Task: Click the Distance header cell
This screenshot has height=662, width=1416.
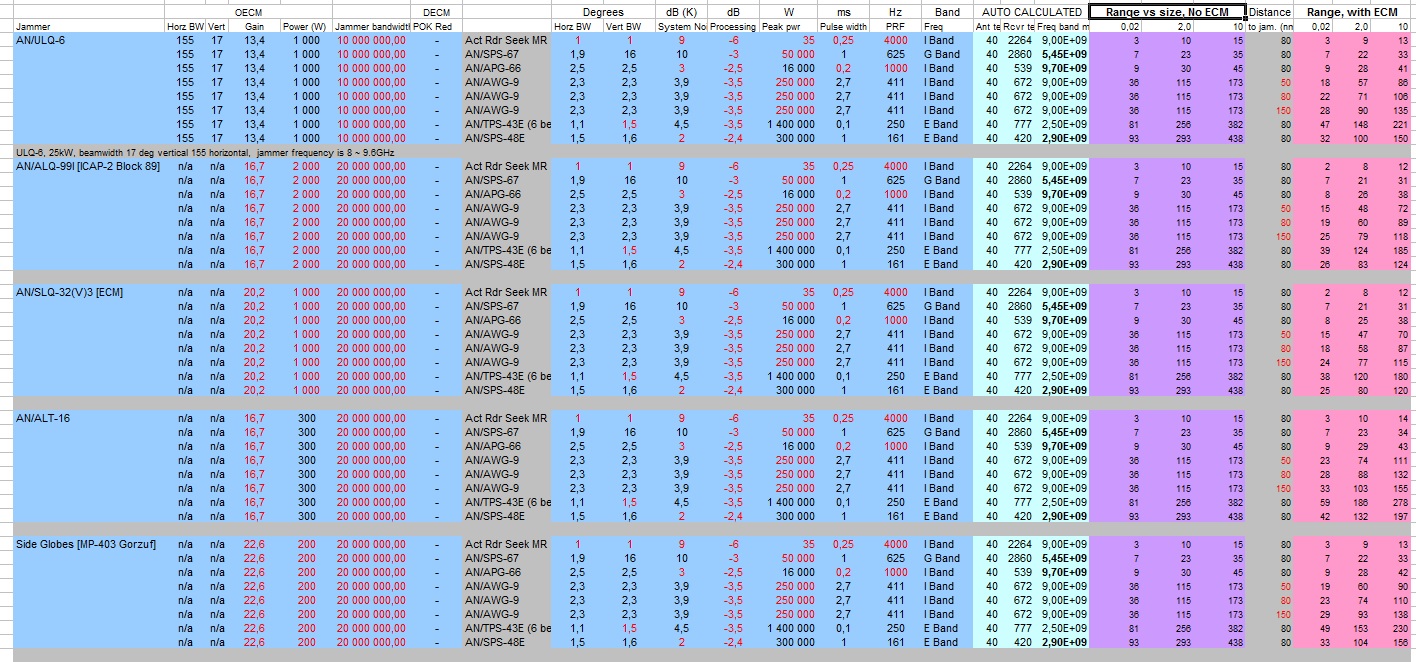Action: pos(1270,12)
